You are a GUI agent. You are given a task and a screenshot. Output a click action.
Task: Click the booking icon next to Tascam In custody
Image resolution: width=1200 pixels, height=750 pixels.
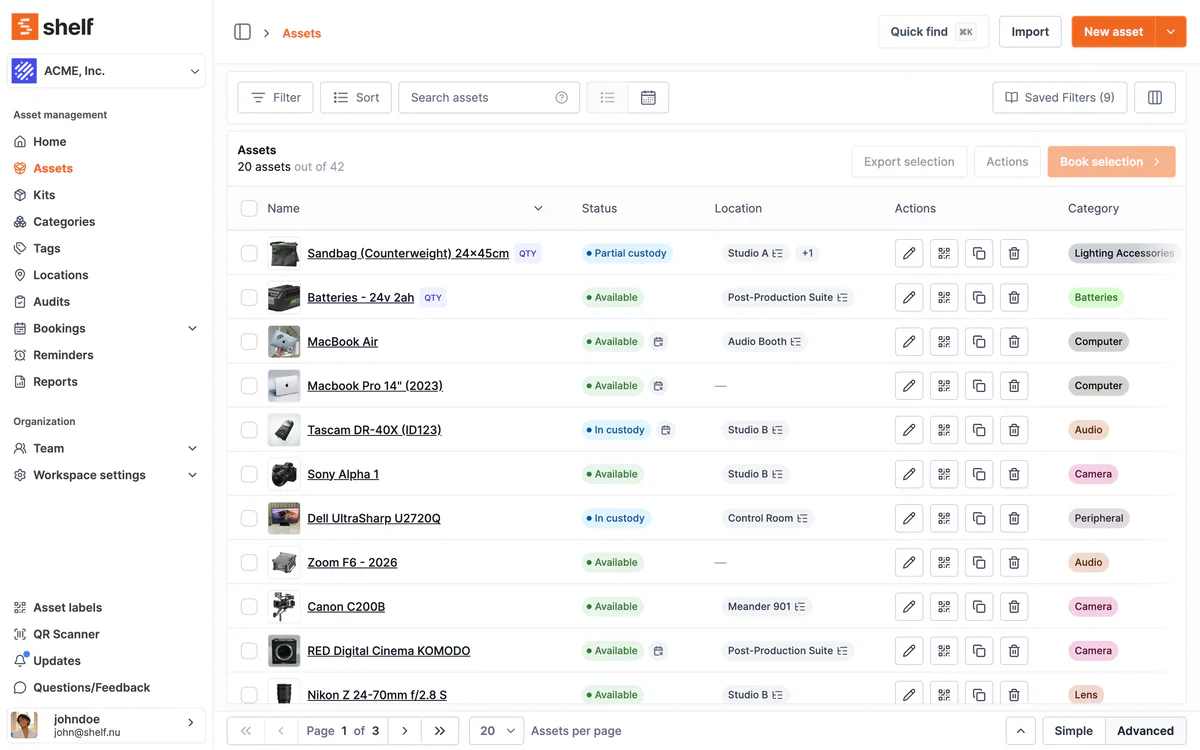click(x=666, y=430)
